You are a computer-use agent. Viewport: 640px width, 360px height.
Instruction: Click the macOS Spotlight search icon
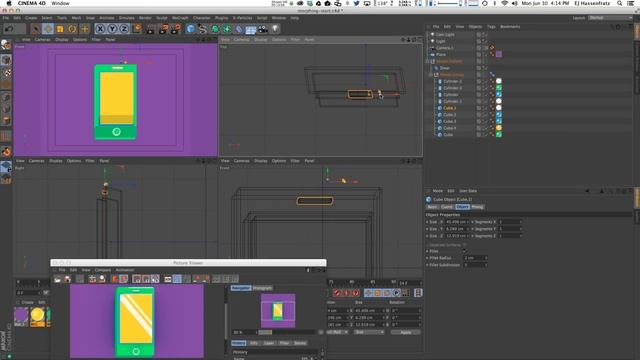(620, 3)
